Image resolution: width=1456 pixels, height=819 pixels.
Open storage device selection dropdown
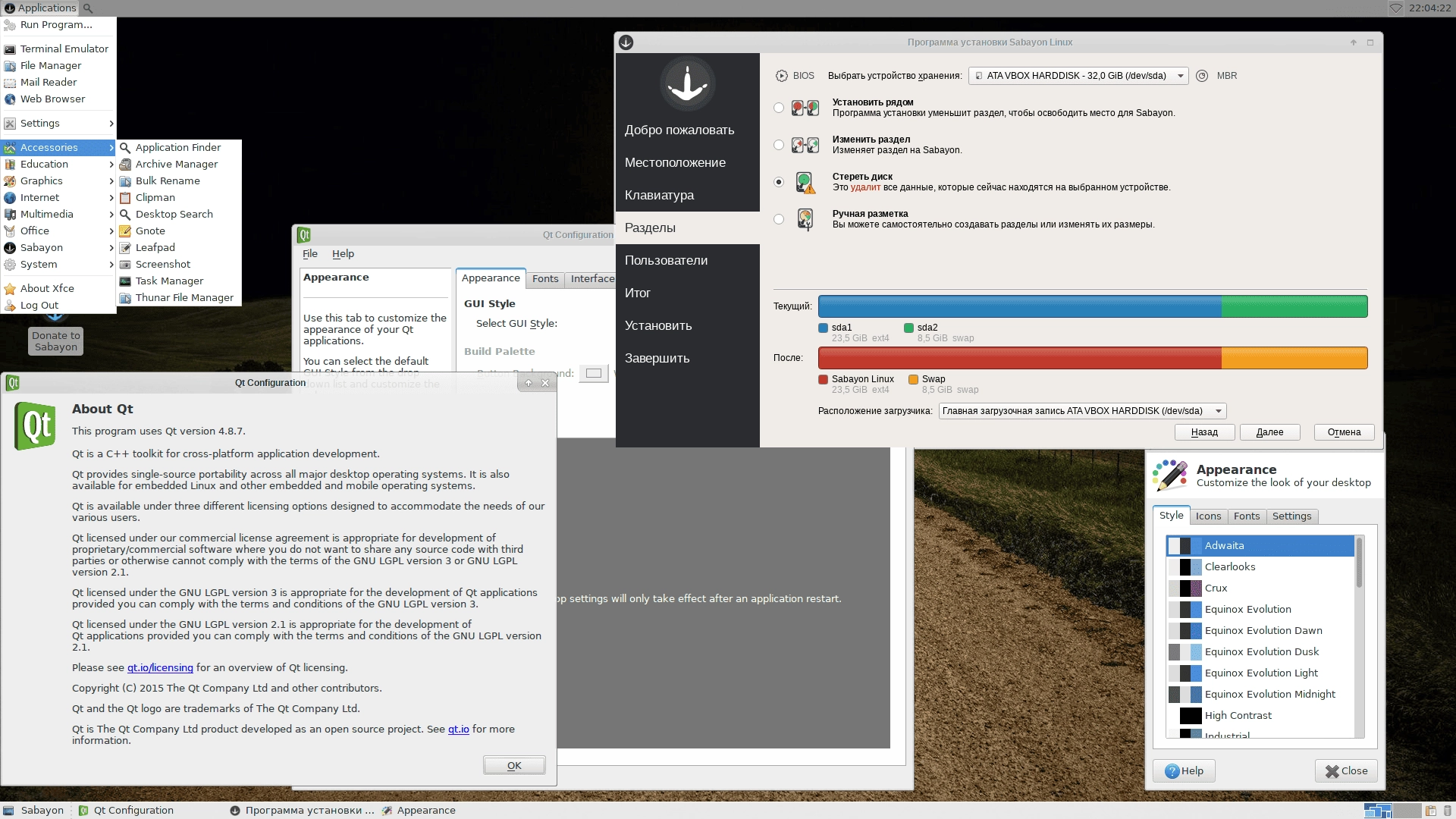point(1079,76)
